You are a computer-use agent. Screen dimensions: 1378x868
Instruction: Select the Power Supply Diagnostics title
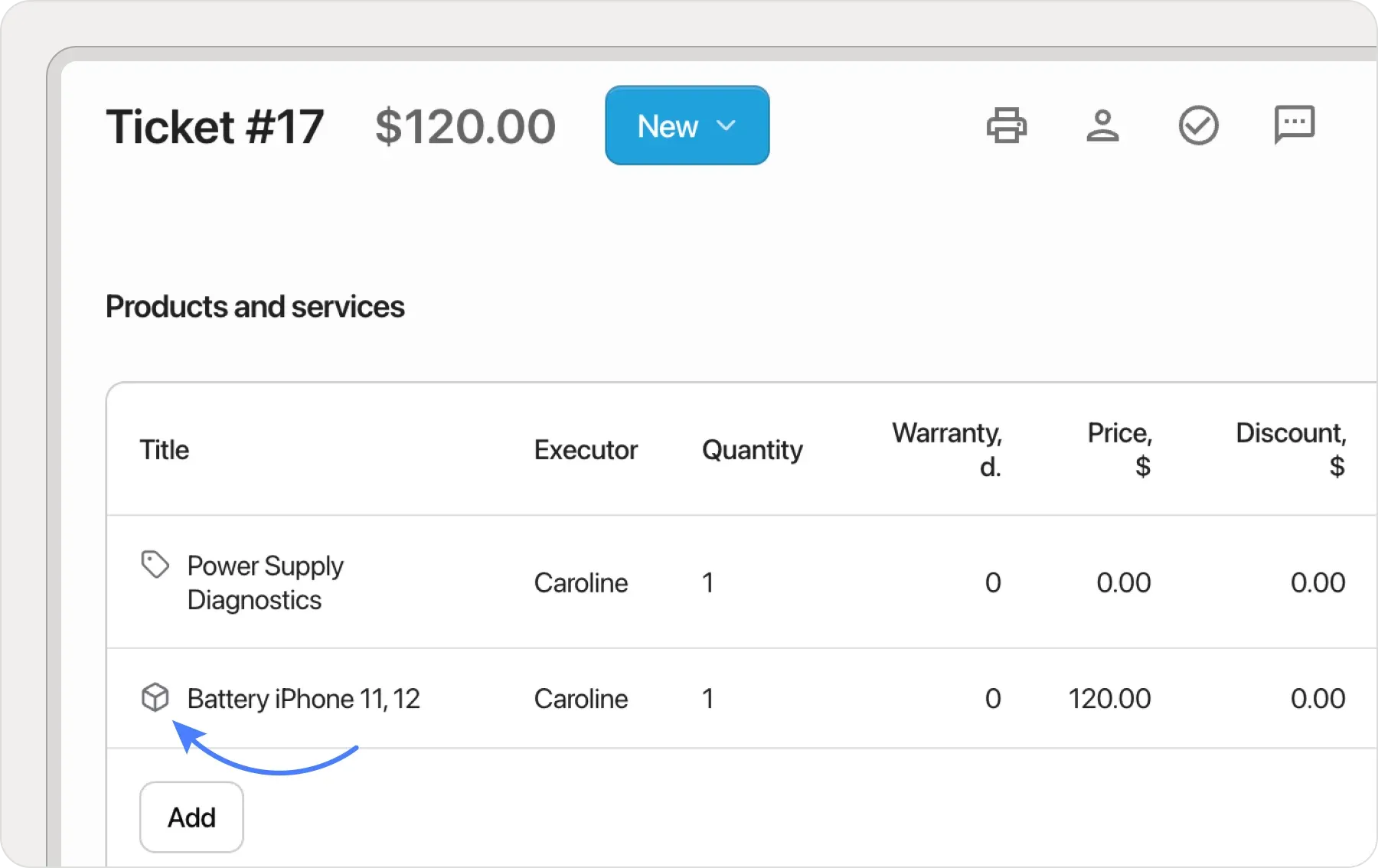[x=265, y=582]
